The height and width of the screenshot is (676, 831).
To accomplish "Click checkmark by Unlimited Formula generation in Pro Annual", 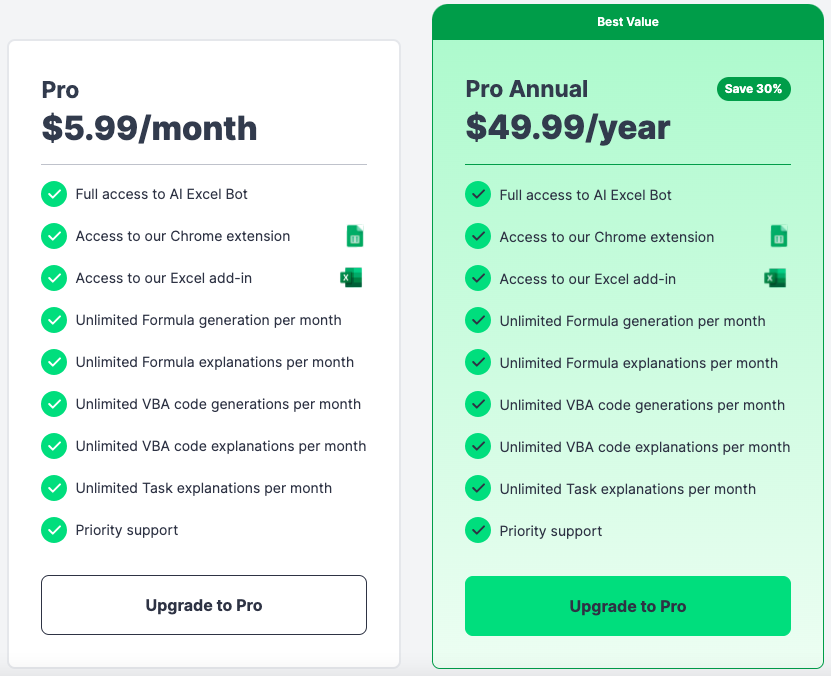I will [478, 321].
